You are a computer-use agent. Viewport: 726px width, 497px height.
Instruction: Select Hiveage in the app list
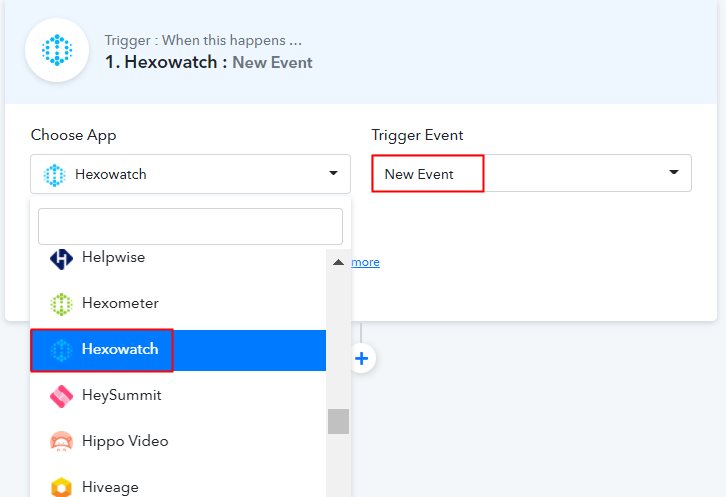[x=178, y=482]
